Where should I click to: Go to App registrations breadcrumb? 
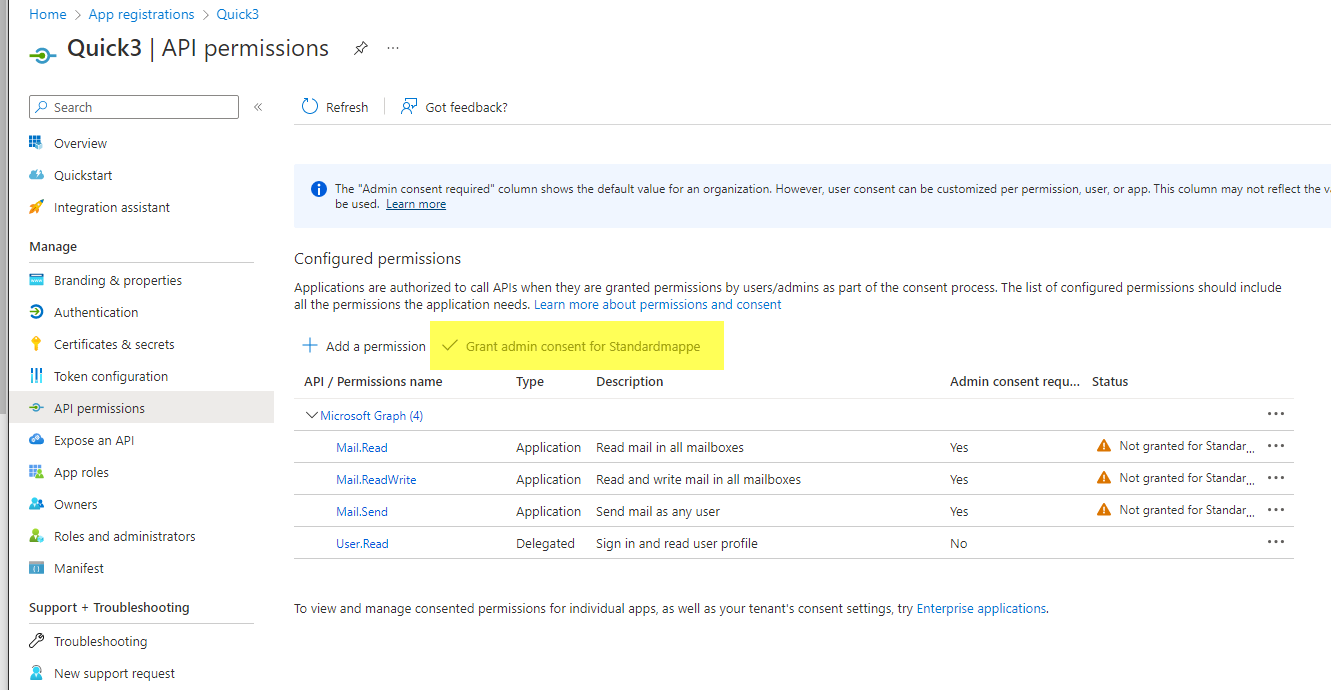pos(141,14)
